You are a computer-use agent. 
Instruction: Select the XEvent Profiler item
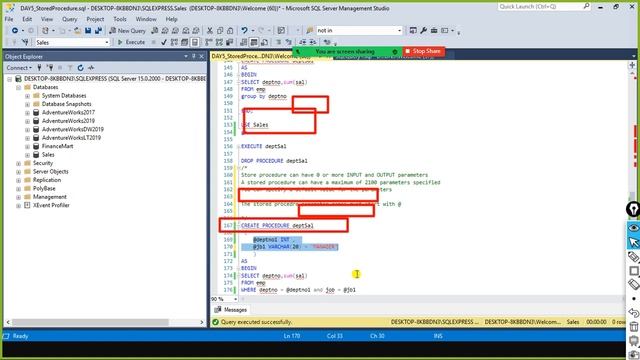51,205
